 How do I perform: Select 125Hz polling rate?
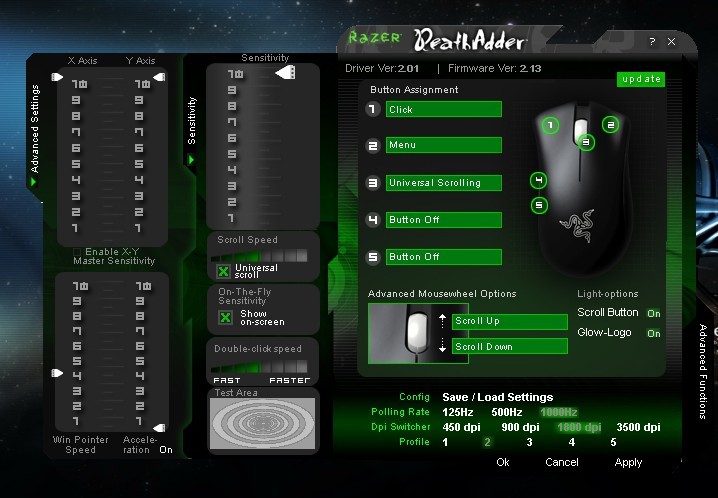[457, 412]
